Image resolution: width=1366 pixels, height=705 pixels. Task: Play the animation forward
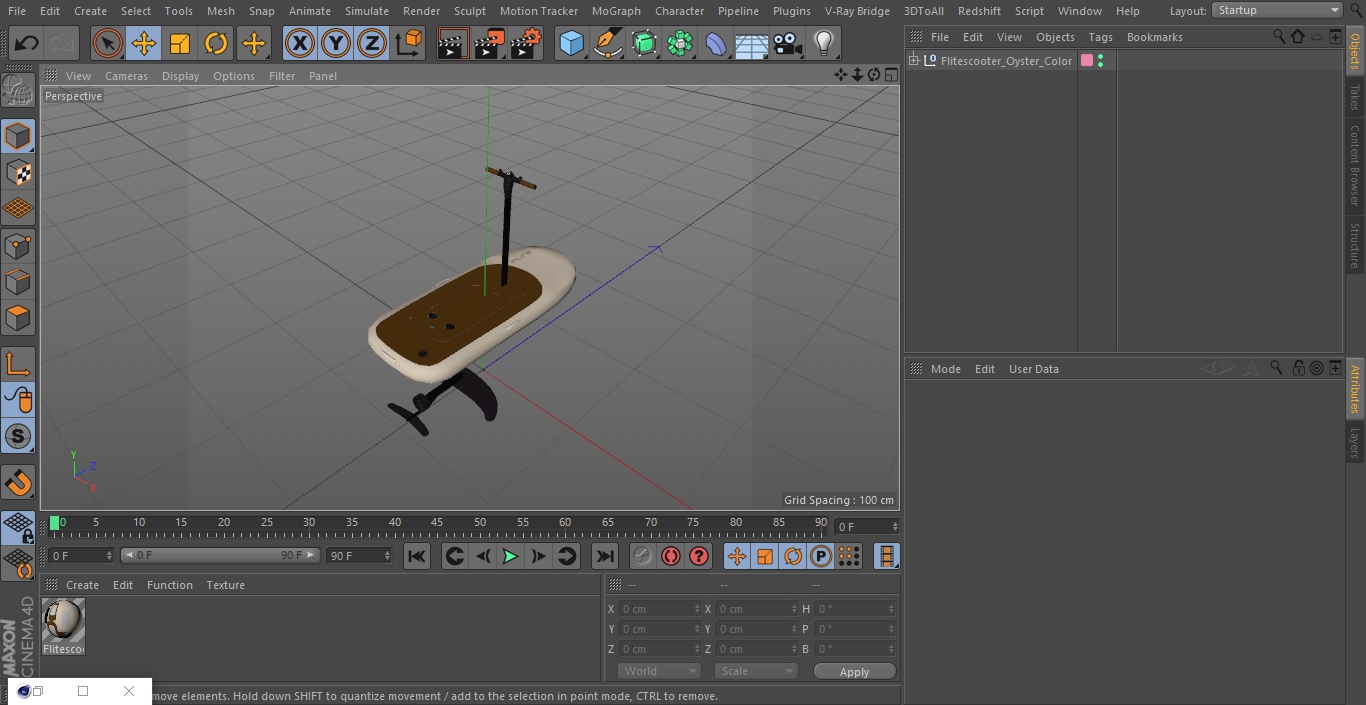coord(510,556)
